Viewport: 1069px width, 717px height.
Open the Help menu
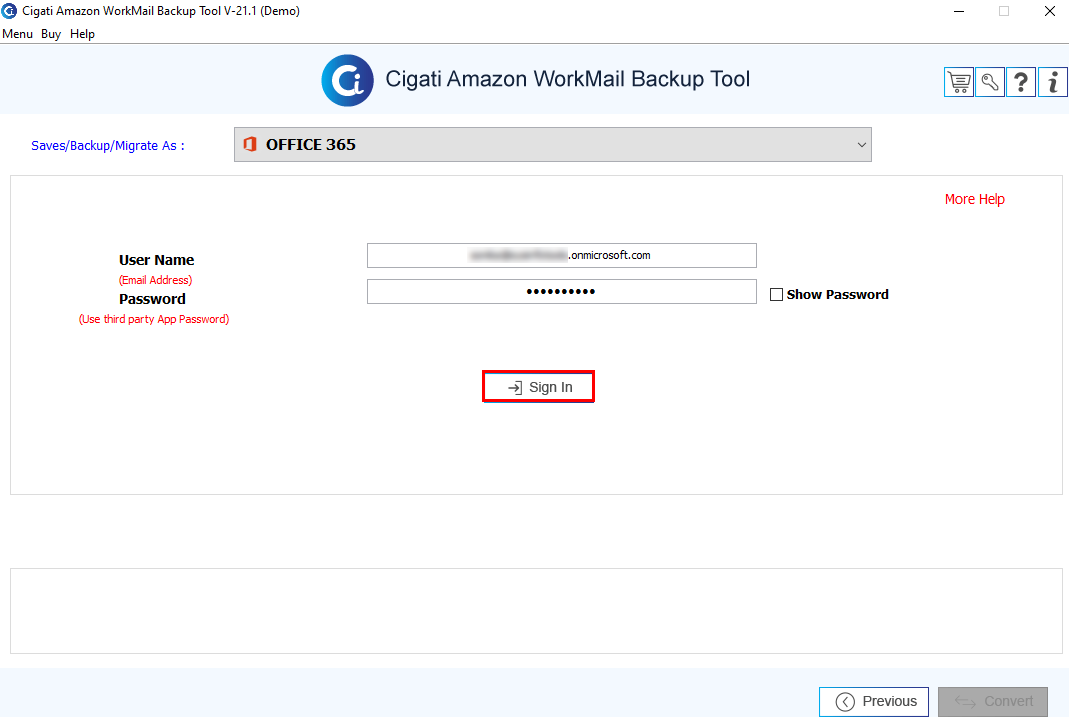[x=82, y=34]
